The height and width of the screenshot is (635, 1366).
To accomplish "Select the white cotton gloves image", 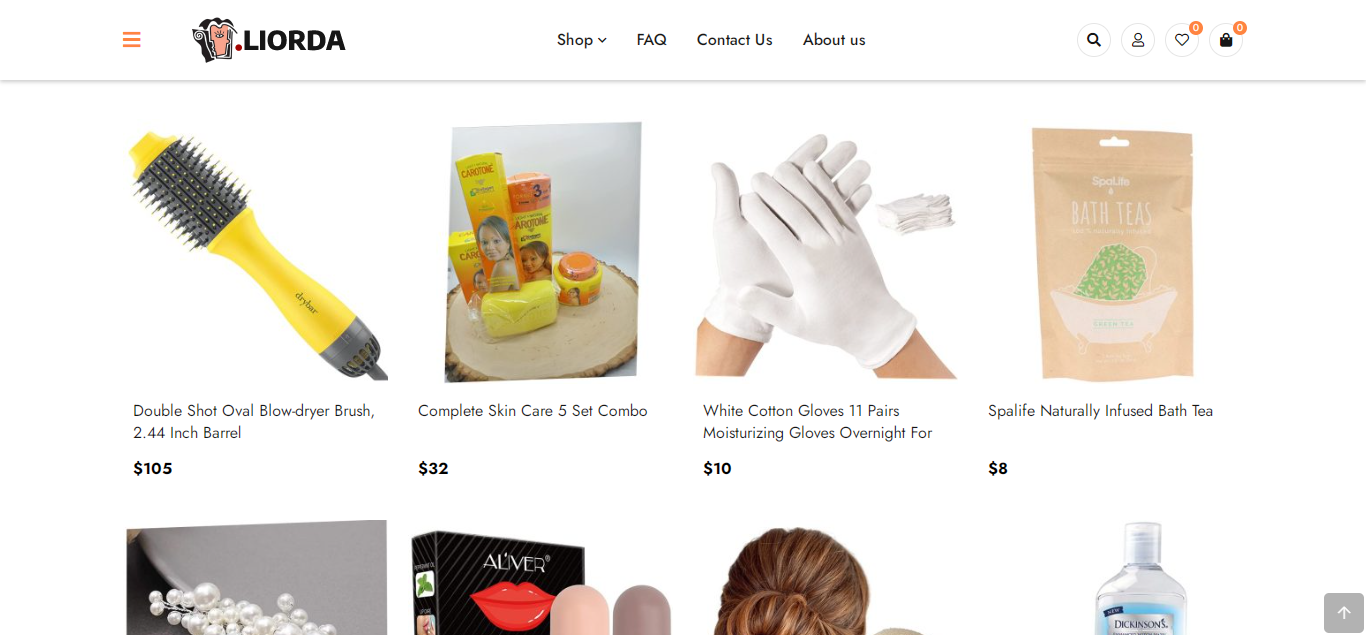I will coord(827,252).
